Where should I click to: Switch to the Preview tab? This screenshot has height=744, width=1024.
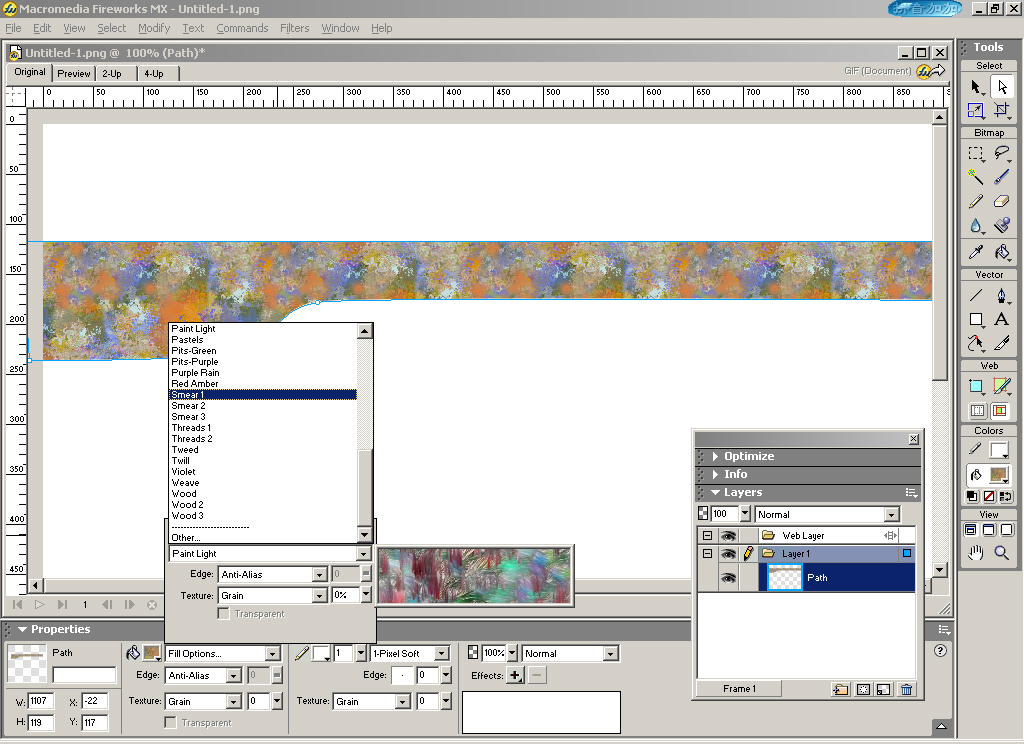74,74
